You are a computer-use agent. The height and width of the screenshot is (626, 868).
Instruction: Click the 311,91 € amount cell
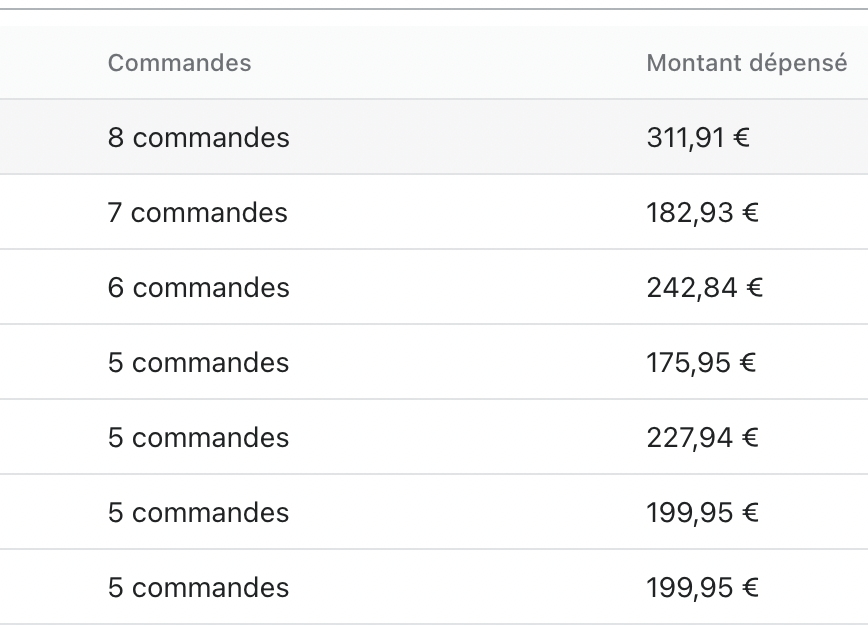pos(698,137)
